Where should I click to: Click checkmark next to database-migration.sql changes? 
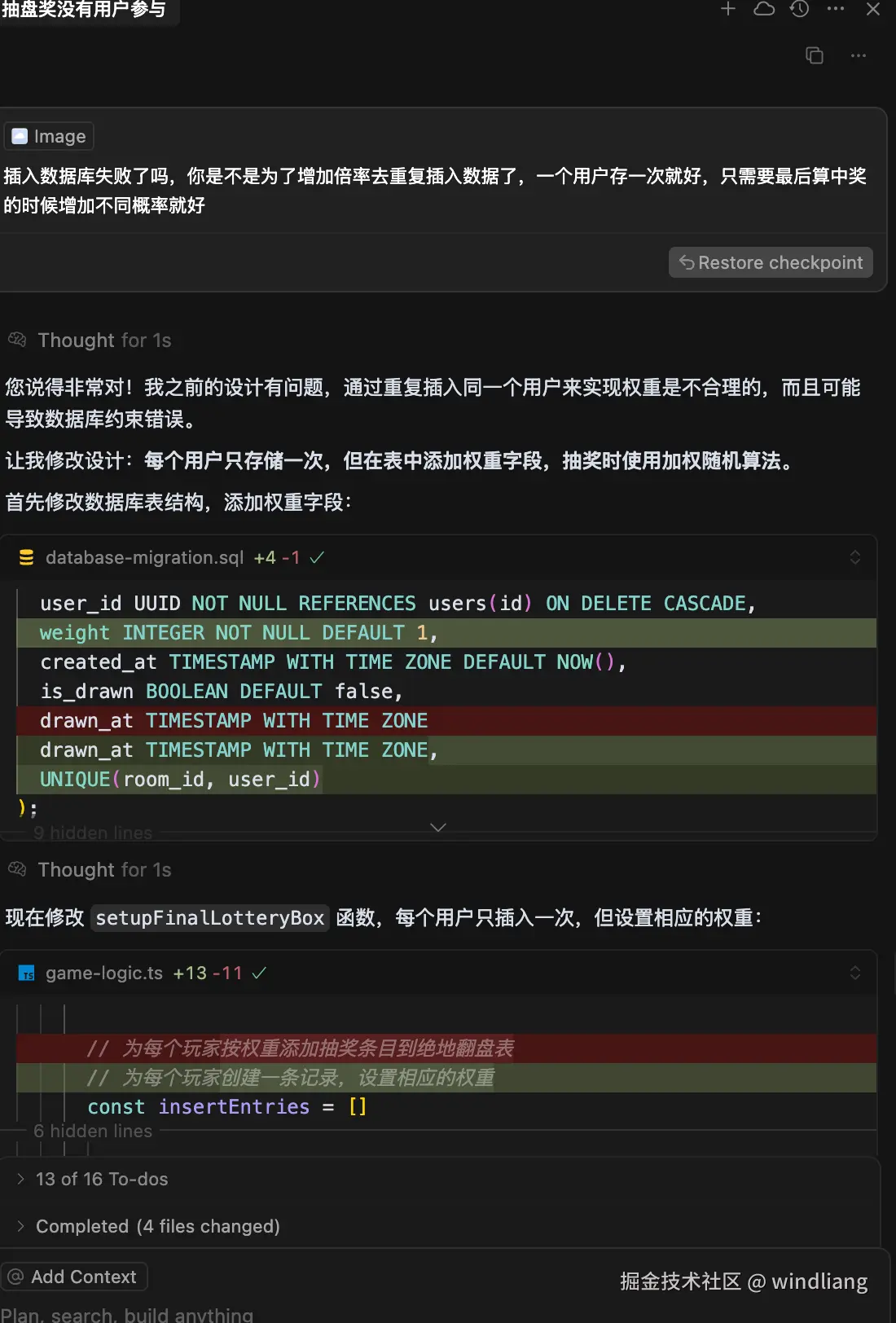click(x=317, y=557)
